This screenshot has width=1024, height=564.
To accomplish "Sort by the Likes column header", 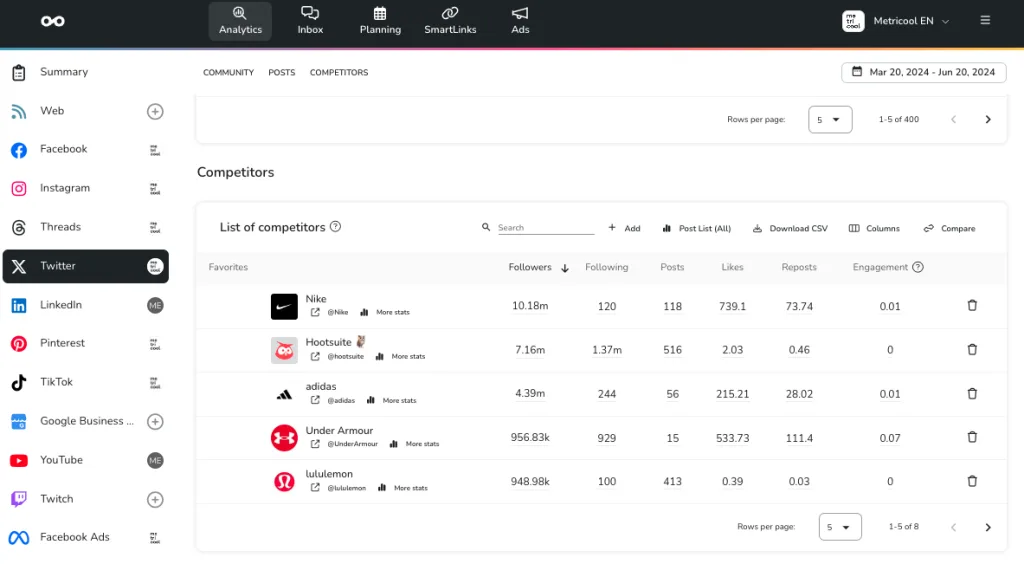I will point(732,267).
